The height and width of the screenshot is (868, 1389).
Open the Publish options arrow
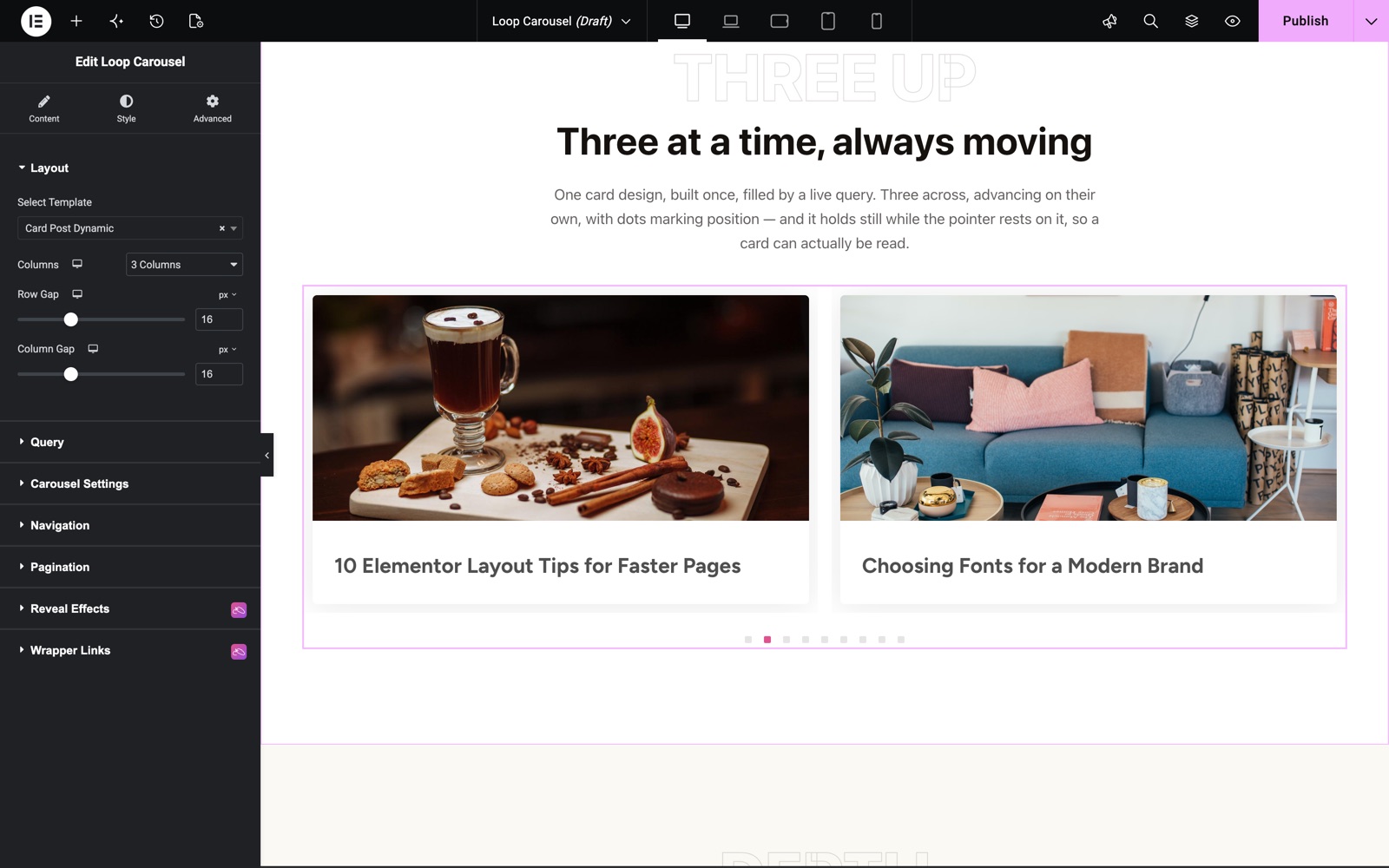(1371, 21)
